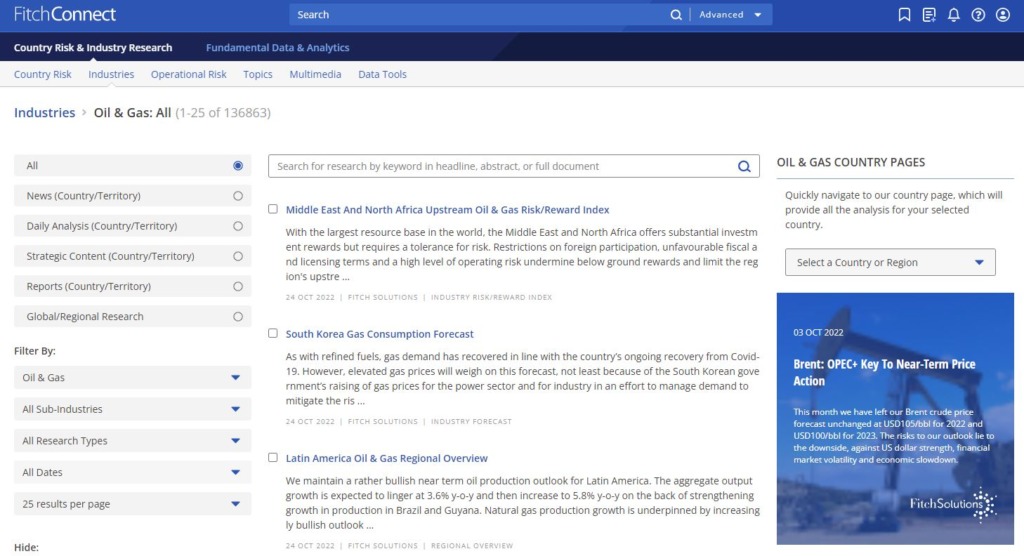Image resolution: width=1024 pixels, height=556 pixels.
Task: Click the notes/report list icon
Action: point(929,15)
